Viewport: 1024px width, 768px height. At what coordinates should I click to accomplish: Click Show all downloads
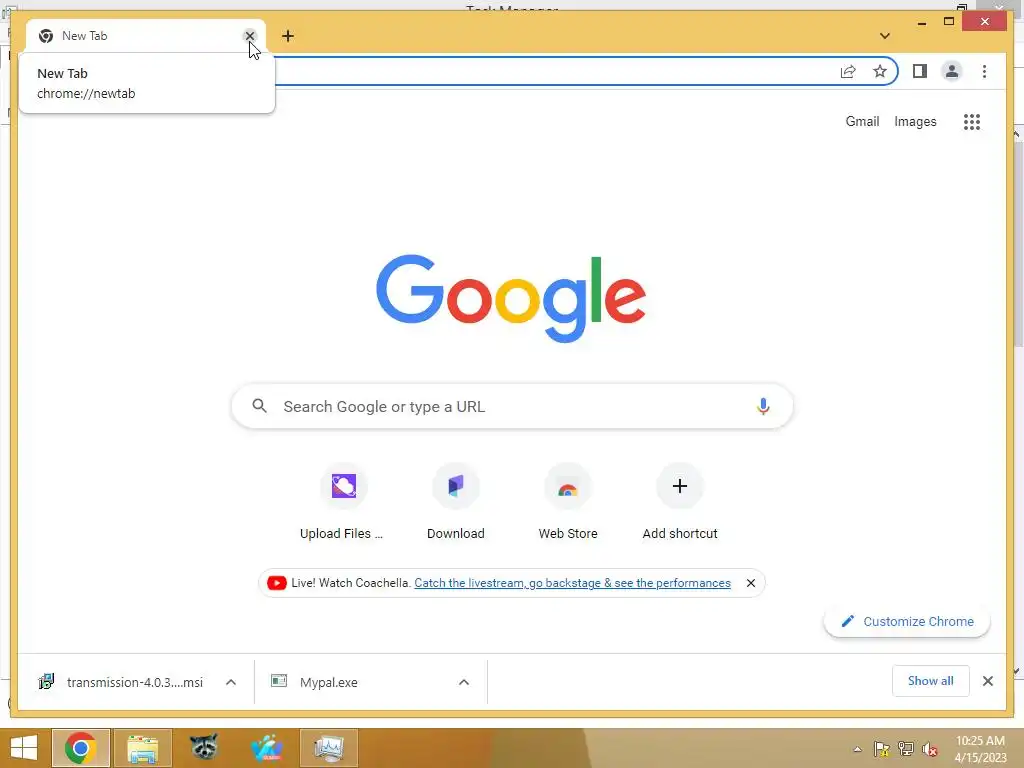coord(931,681)
